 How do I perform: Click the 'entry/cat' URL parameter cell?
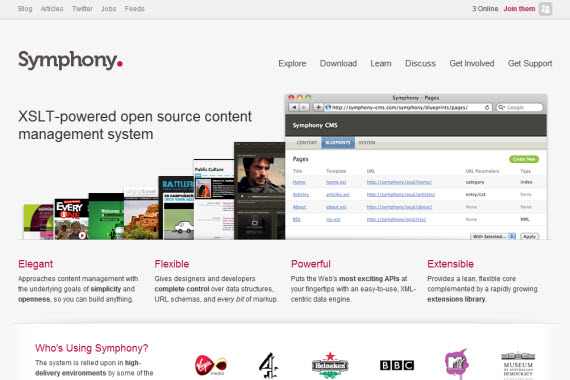click(475, 195)
